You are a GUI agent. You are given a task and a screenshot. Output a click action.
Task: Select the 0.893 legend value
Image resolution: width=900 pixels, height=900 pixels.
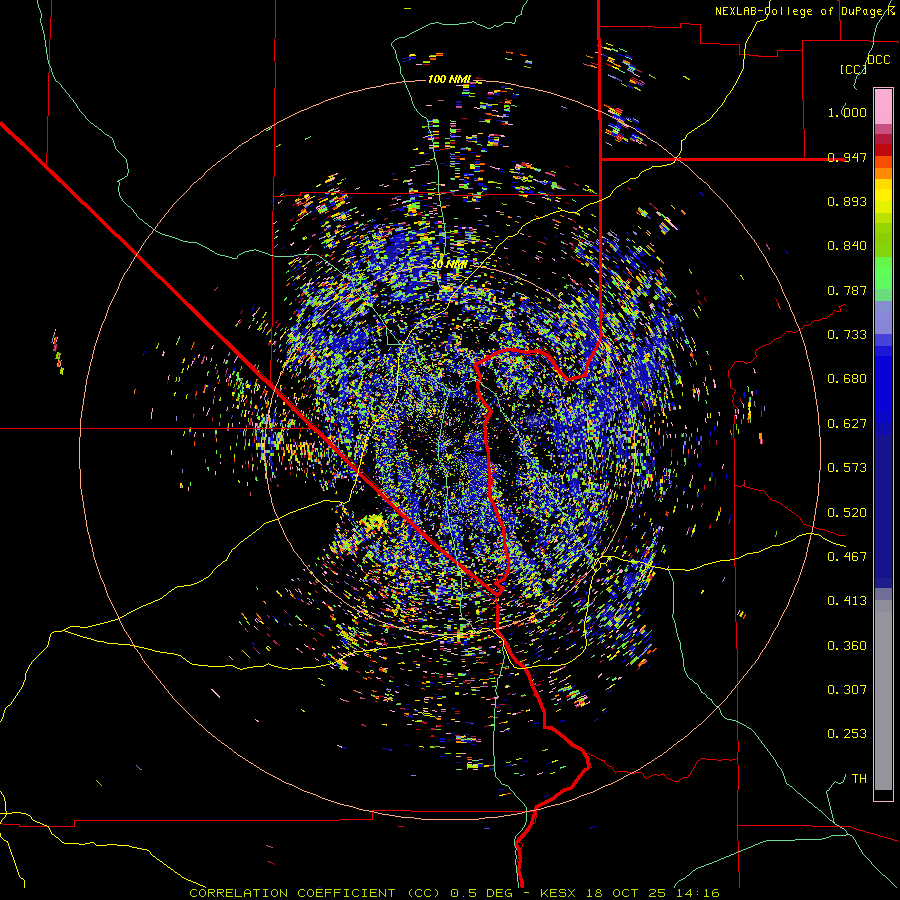pos(847,201)
